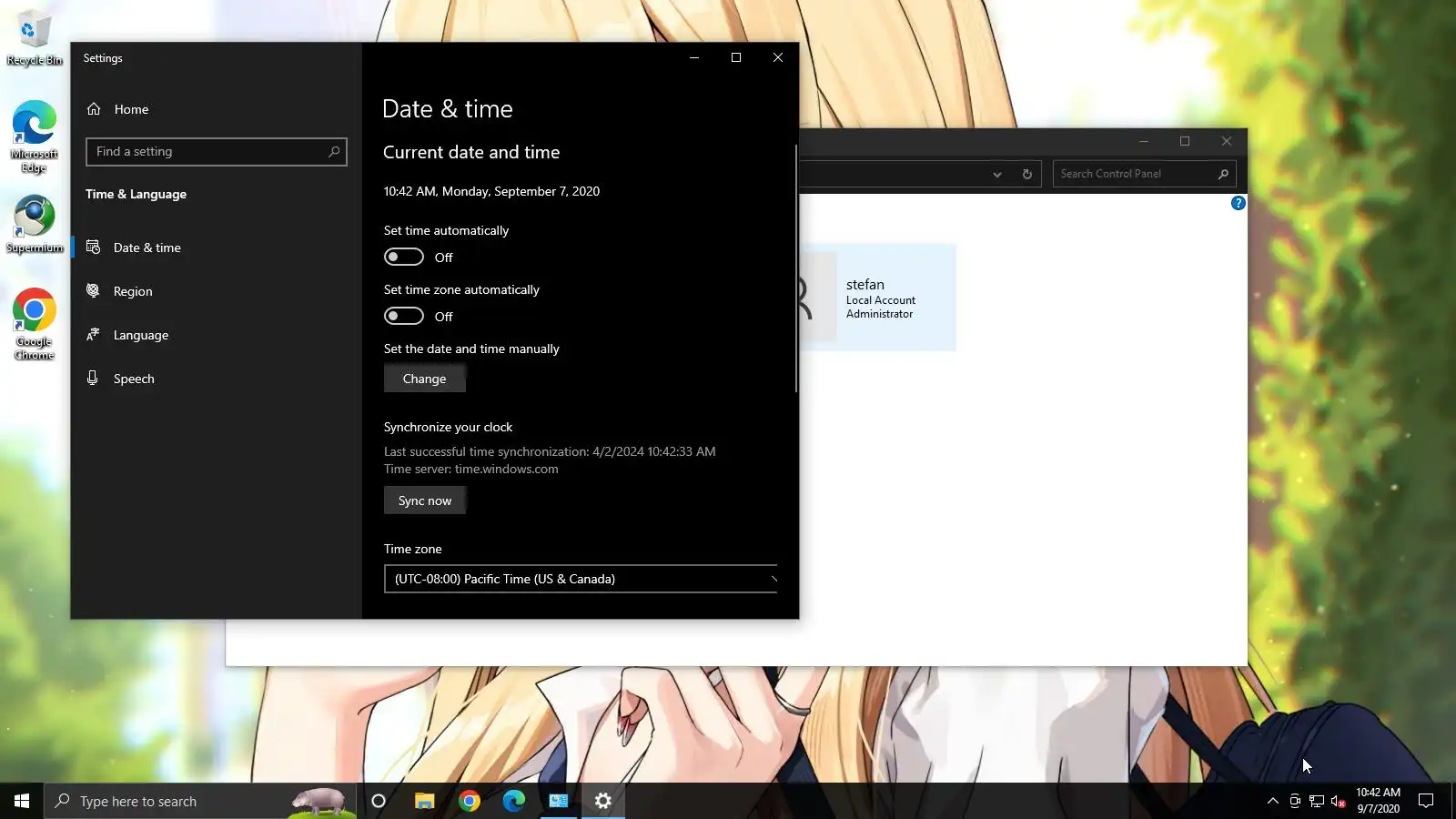Open the Speech settings page
The height and width of the screenshot is (819, 1456).
pyautogui.click(x=217, y=379)
